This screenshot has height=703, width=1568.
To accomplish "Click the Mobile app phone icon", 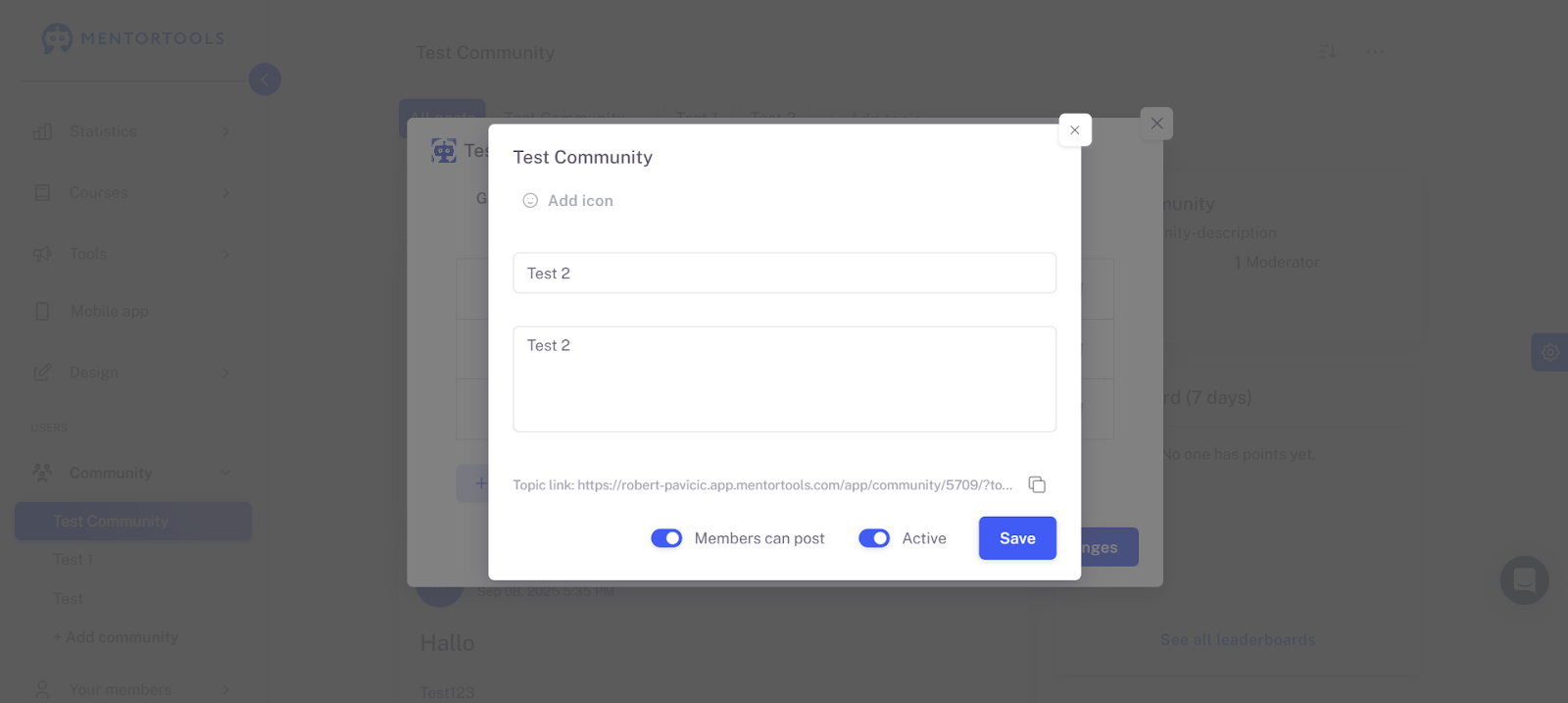I will point(42,311).
